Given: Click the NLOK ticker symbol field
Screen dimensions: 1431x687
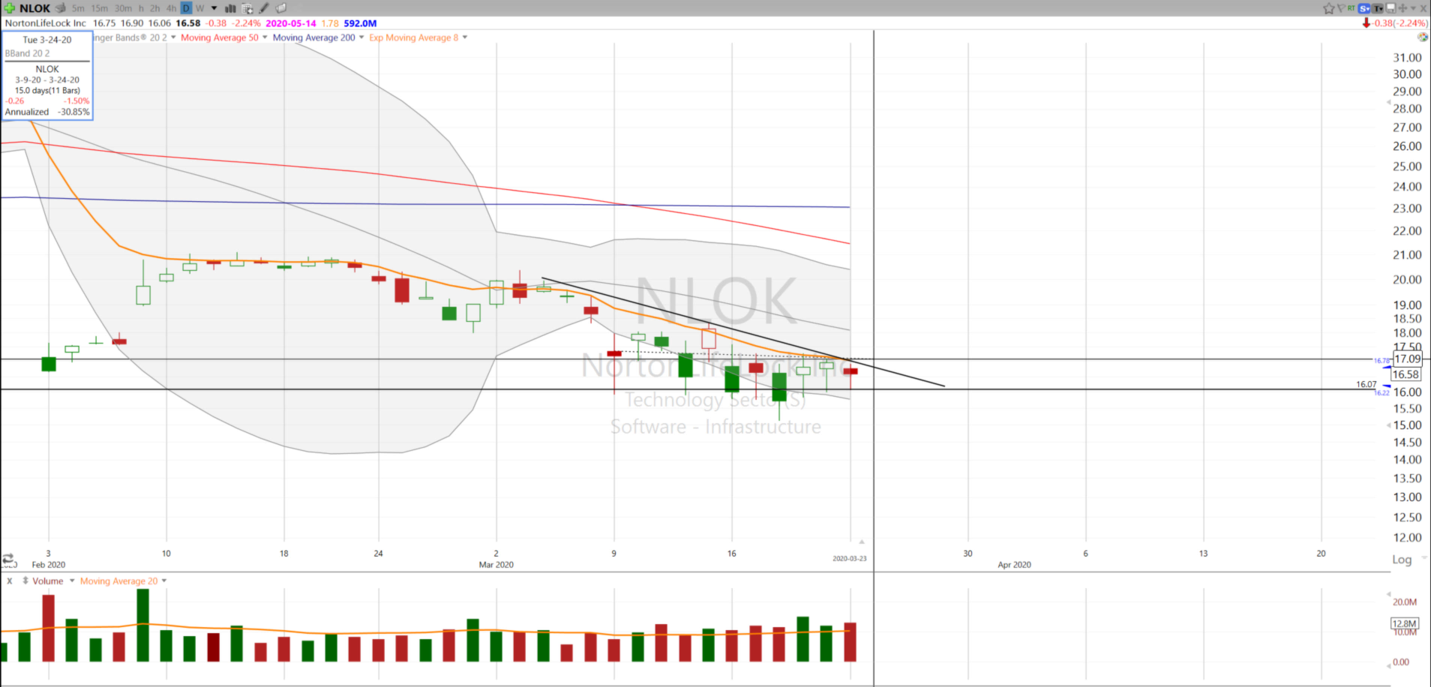Looking at the screenshot, I should click(34, 8).
